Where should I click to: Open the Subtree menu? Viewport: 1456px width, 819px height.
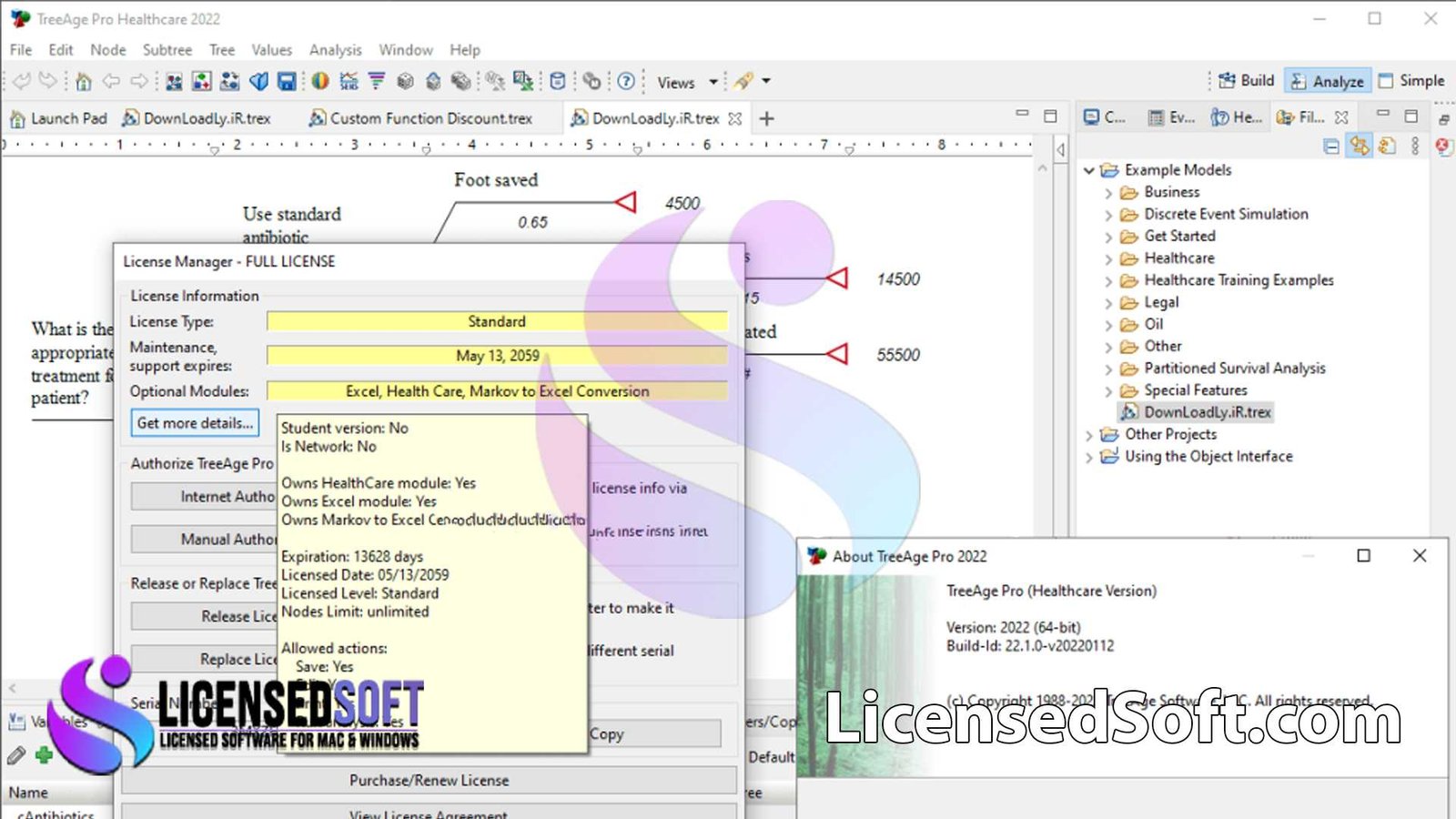coord(167,50)
